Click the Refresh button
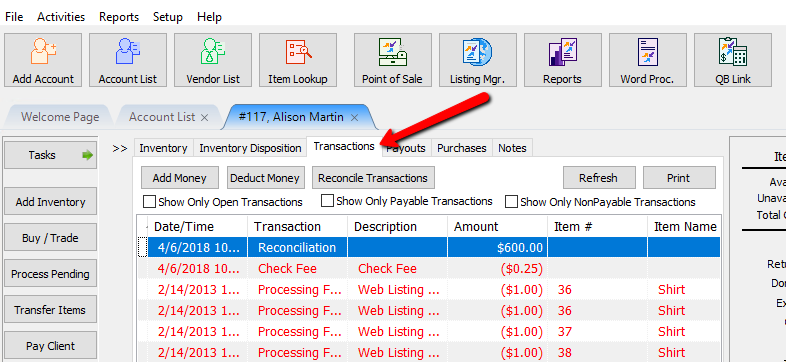This screenshot has width=786, height=362. coord(599,178)
